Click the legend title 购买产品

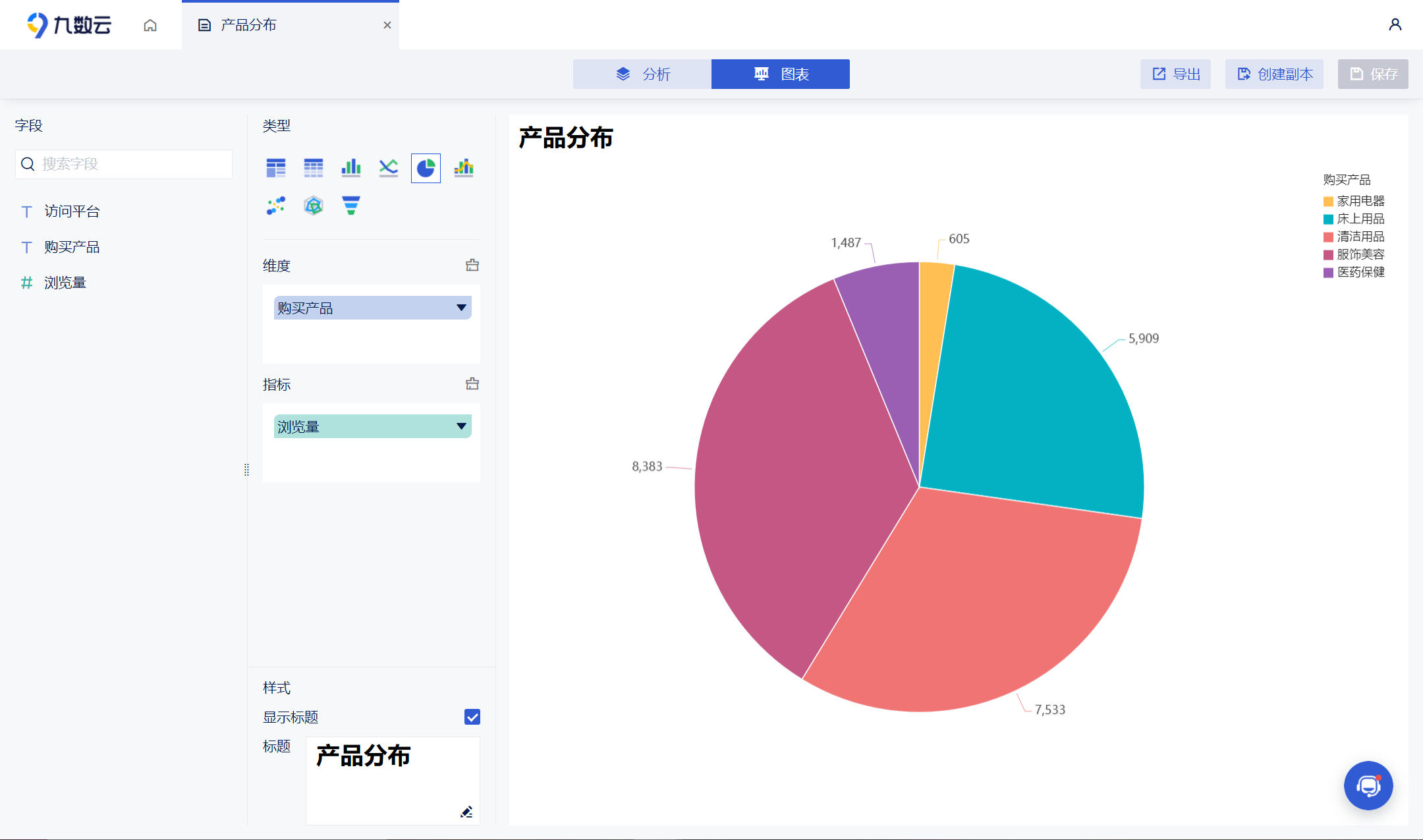[x=1347, y=180]
